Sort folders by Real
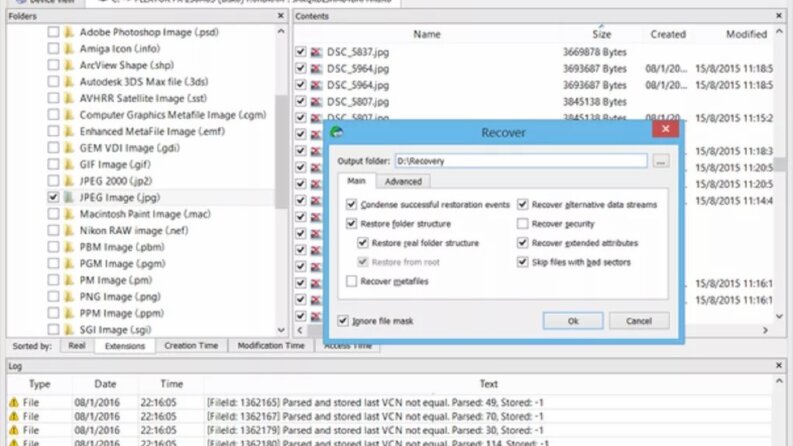This screenshot has width=793, height=446. tap(77, 345)
